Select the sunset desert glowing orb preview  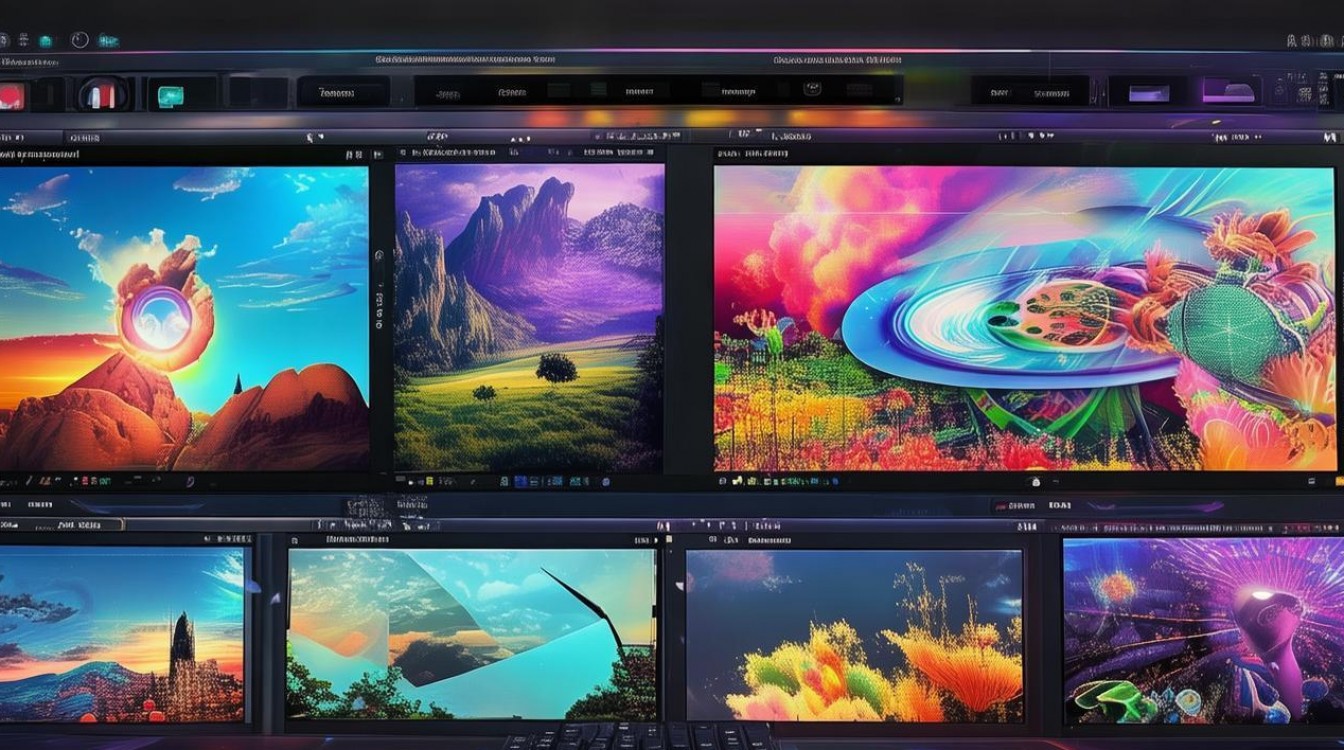pyautogui.click(x=184, y=318)
